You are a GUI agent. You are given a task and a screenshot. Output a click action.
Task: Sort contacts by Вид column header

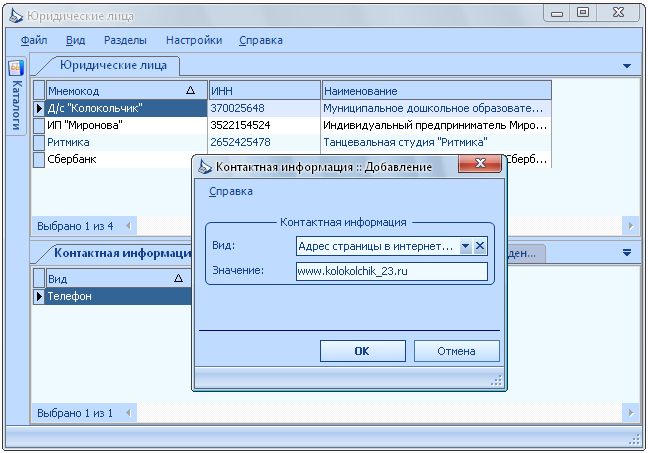click(x=119, y=279)
